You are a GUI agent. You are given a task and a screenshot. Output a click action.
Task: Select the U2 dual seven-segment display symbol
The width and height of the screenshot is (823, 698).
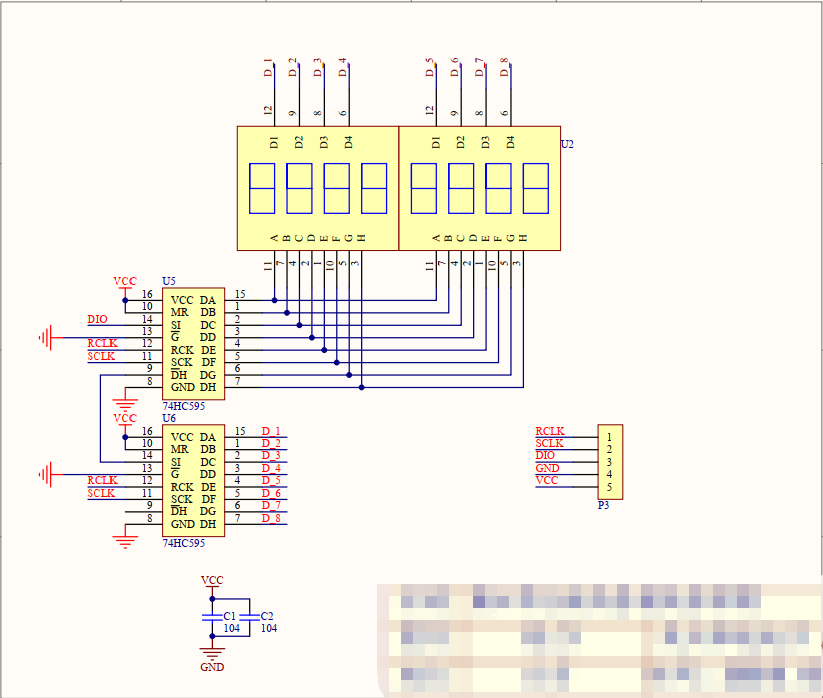tap(398, 185)
